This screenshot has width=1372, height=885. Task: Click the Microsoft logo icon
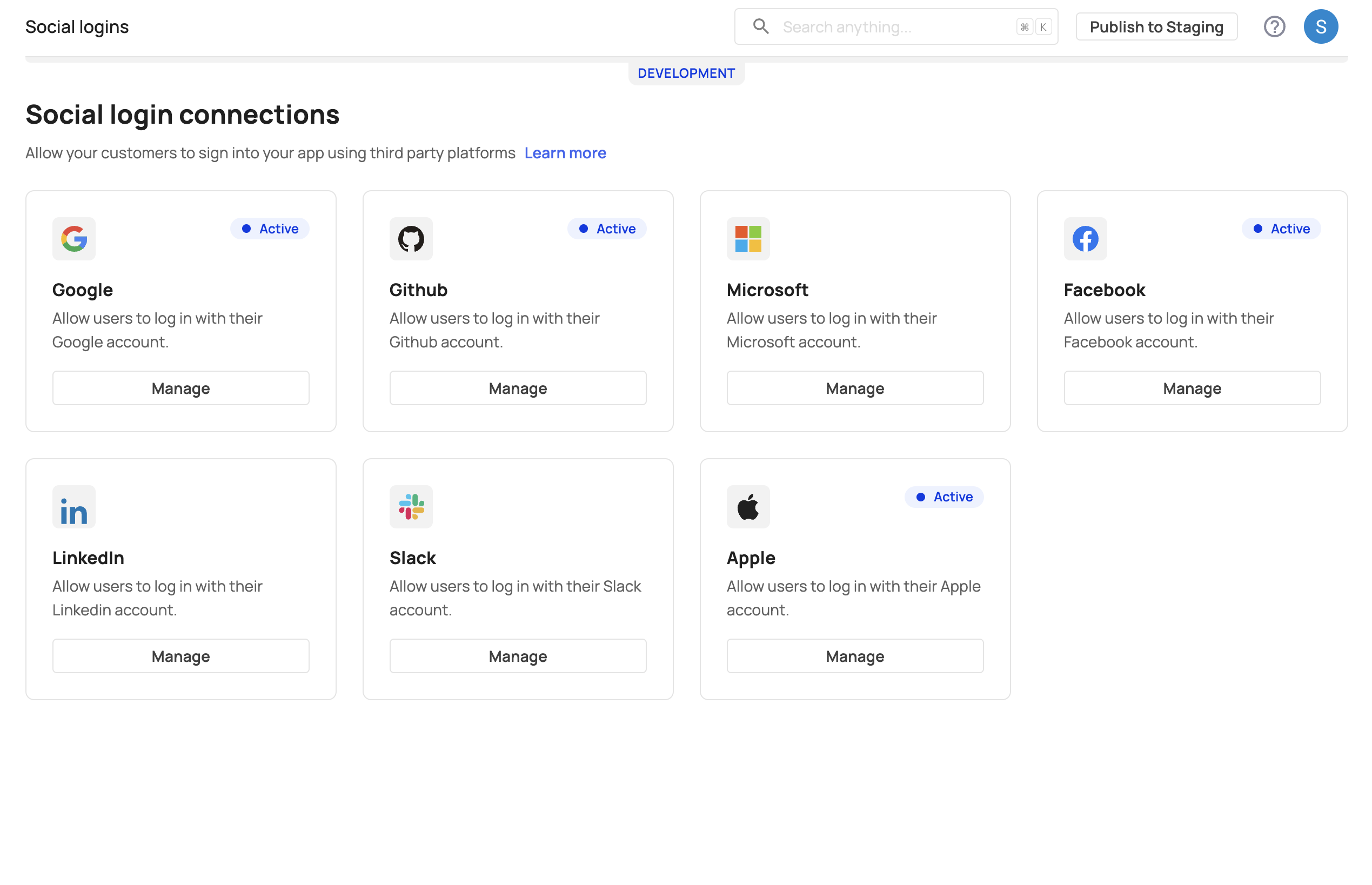(x=747, y=238)
